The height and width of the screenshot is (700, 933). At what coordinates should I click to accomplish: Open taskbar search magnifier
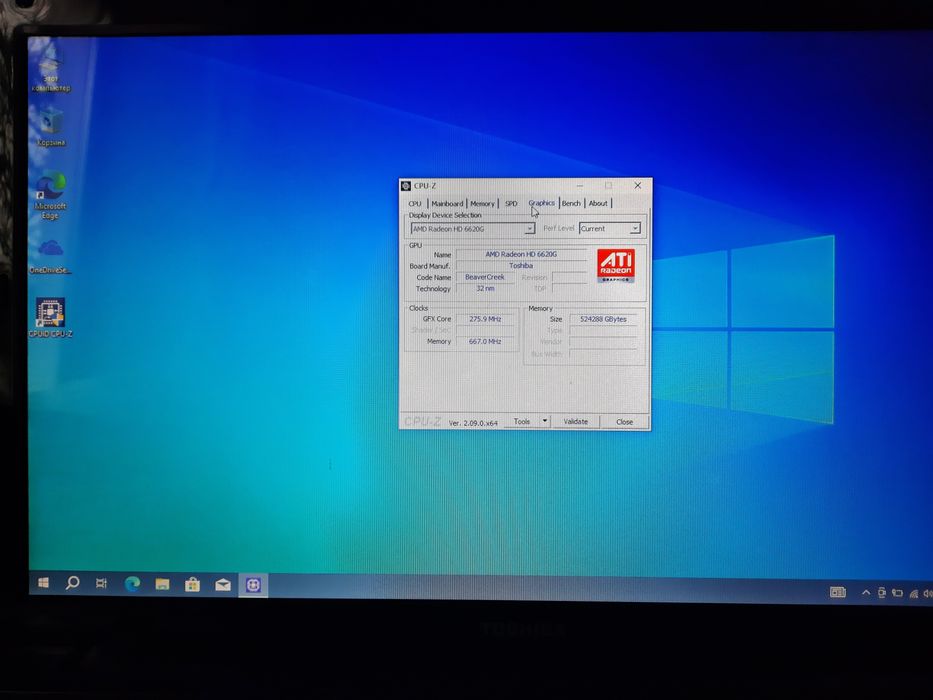tap(73, 583)
